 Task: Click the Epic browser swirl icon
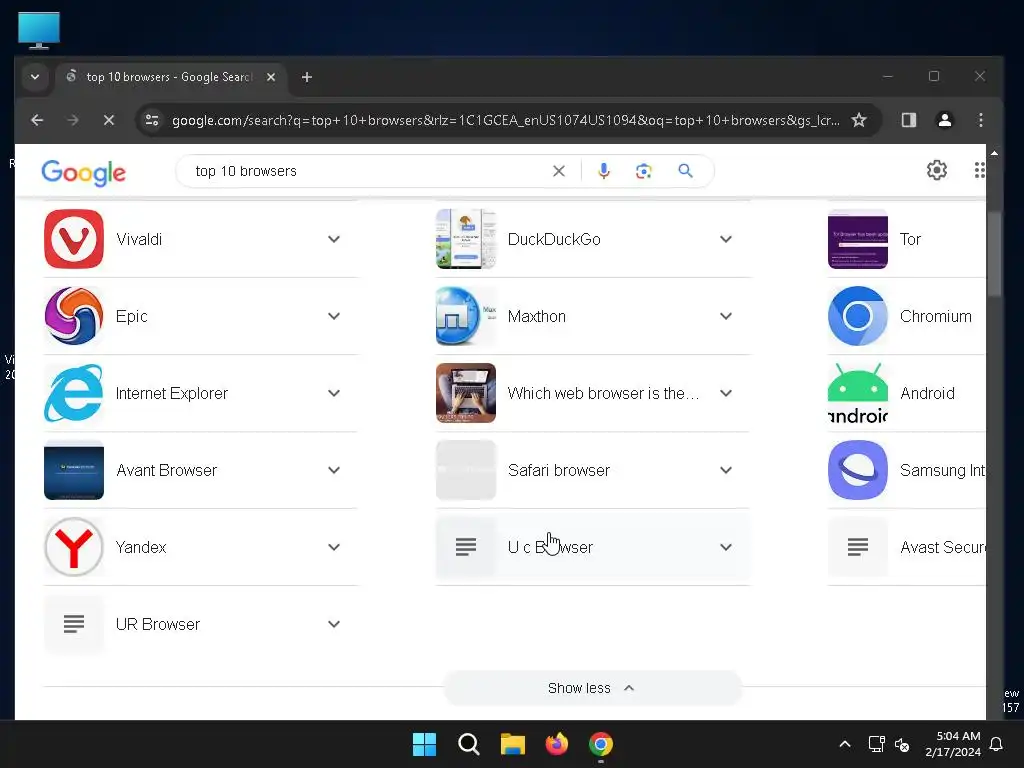click(x=74, y=316)
